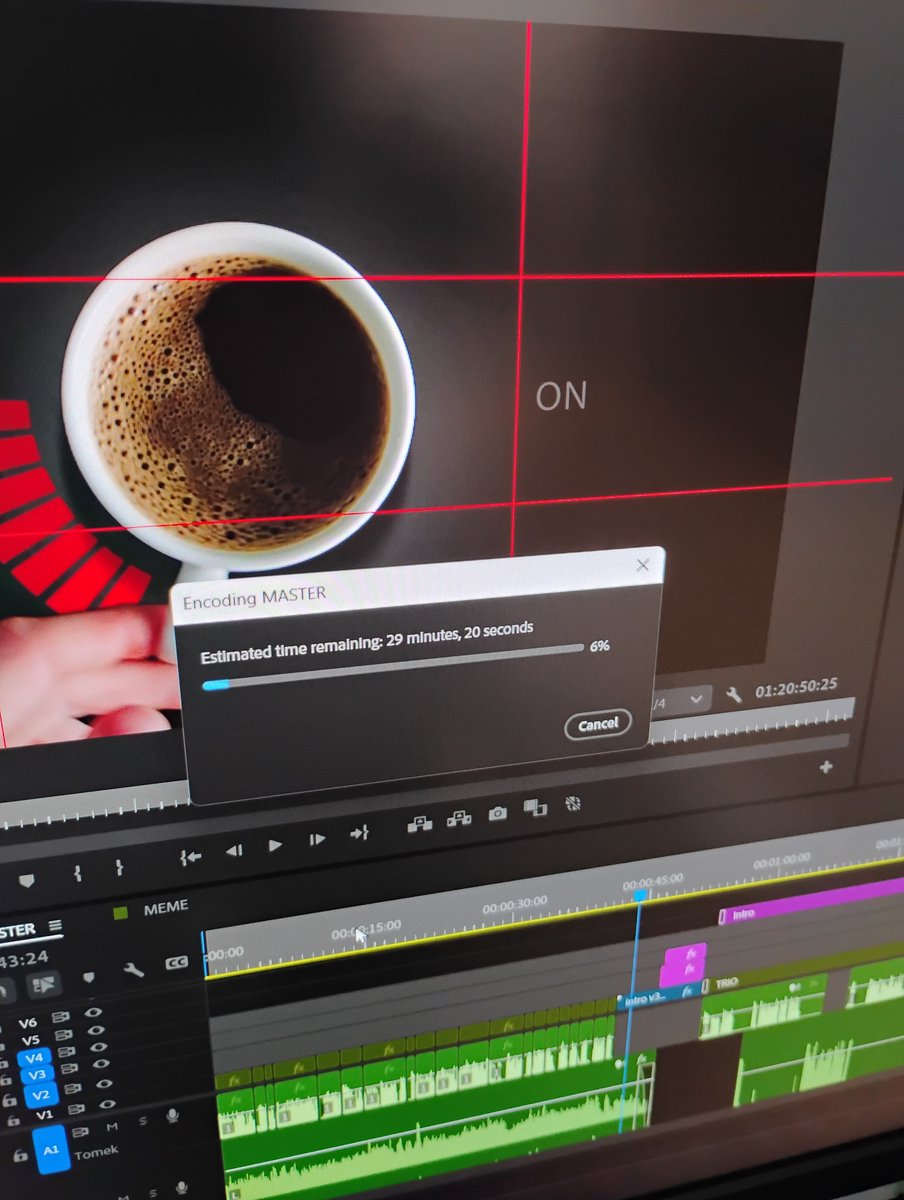This screenshot has width=904, height=1200.
Task: Toggle sync lock on audio track A1
Action: tap(81, 1132)
